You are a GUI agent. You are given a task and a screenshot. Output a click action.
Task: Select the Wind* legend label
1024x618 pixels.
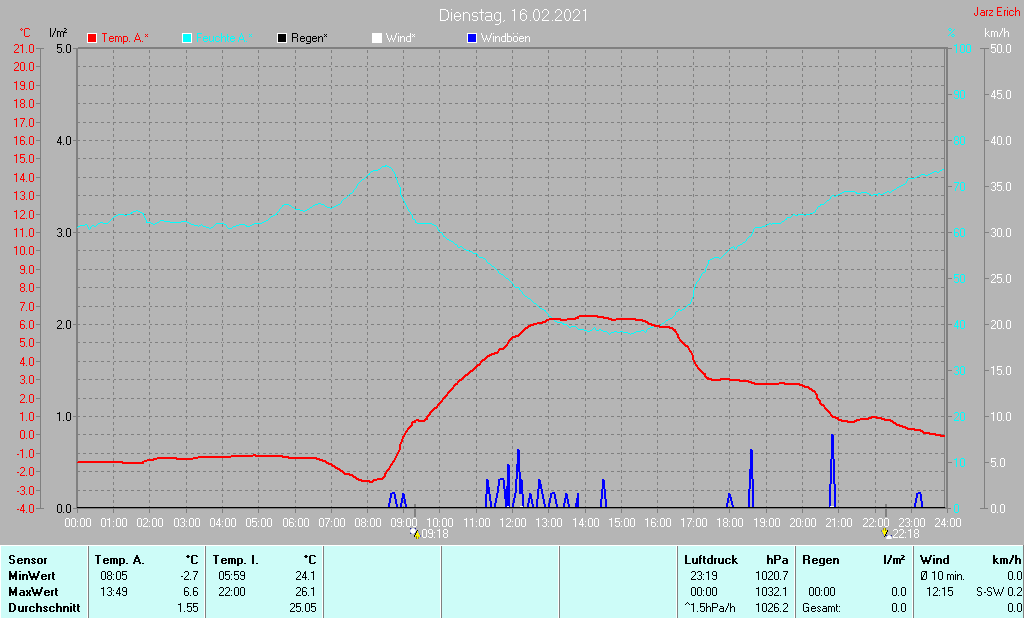click(x=400, y=39)
